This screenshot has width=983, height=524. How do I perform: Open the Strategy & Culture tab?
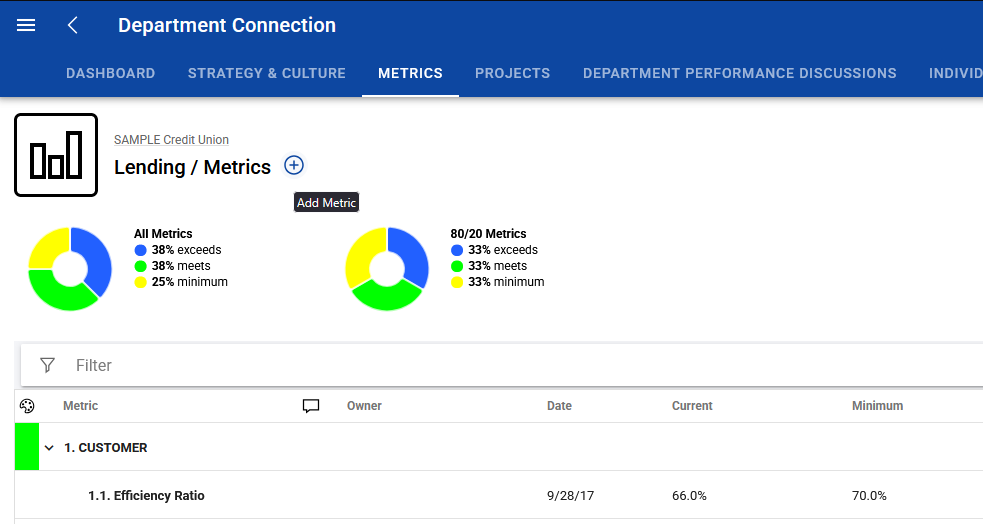[x=267, y=73]
